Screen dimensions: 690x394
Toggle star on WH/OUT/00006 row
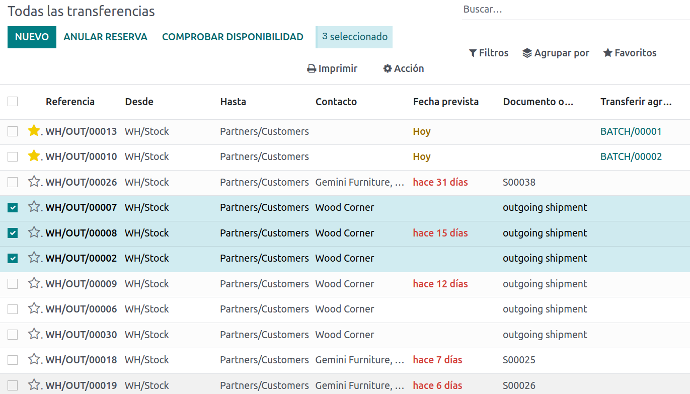click(x=34, y=308)
